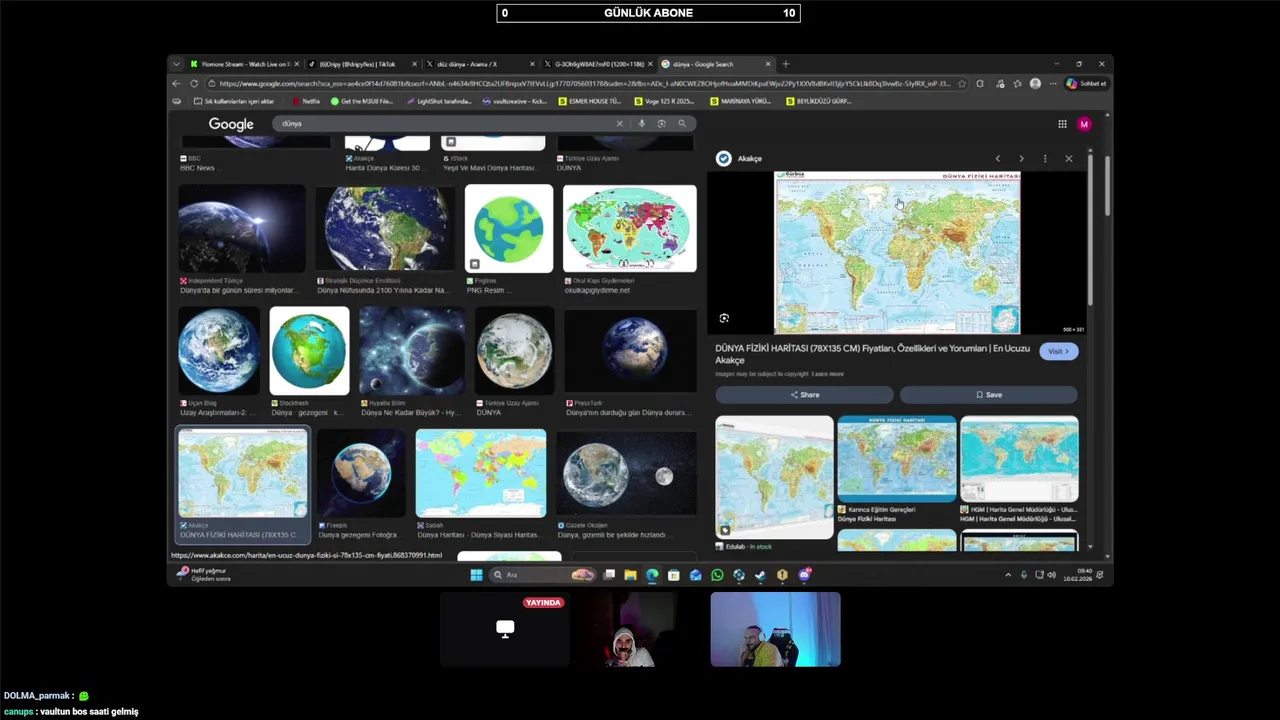Image resolution: width=1280 pixels, height=720 pixels.
Task: Switch to the düz dünya X search tab
Action: click(481, 64)
